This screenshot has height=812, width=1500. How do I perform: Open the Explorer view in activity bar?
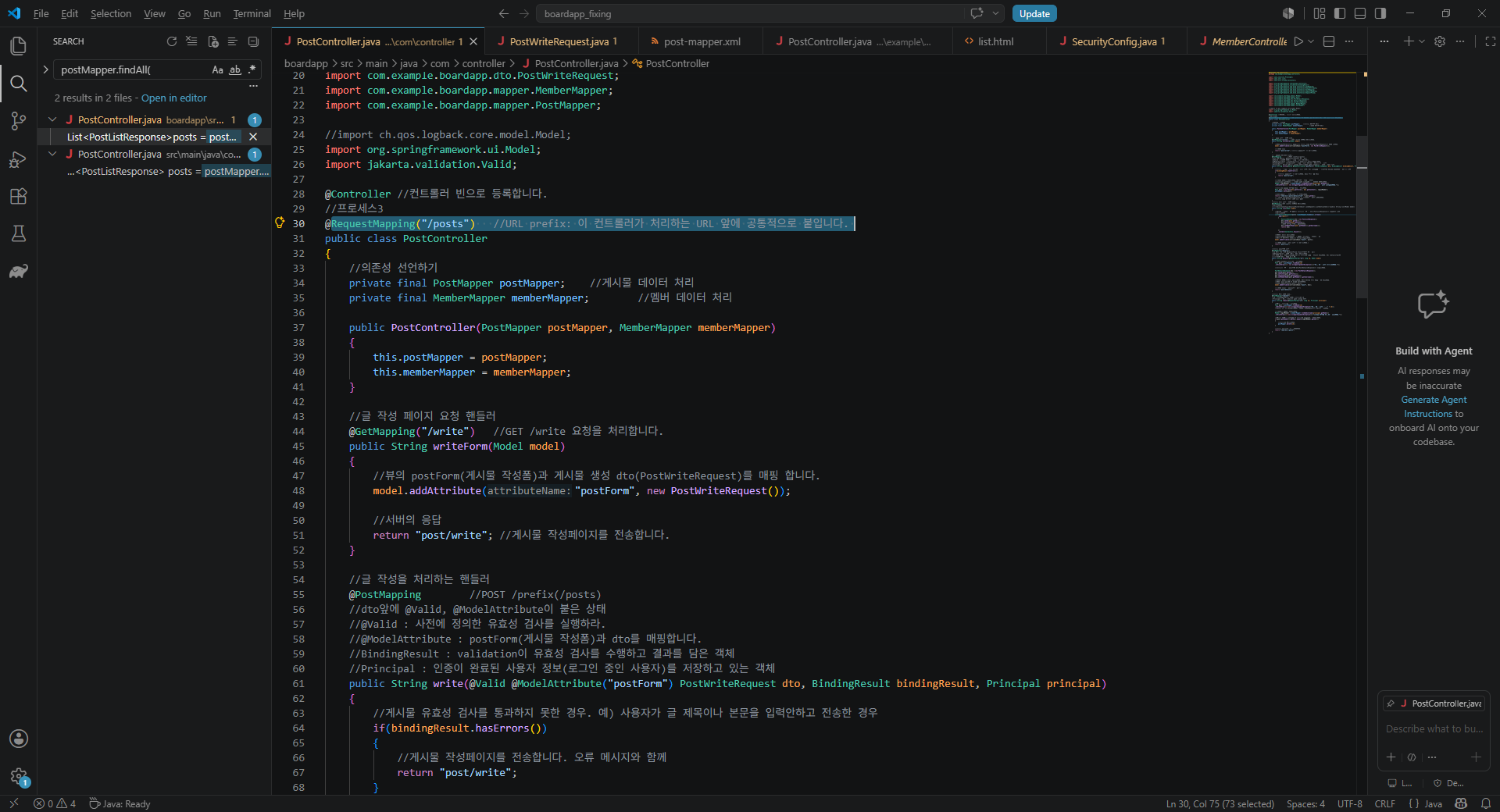[19, 46]
